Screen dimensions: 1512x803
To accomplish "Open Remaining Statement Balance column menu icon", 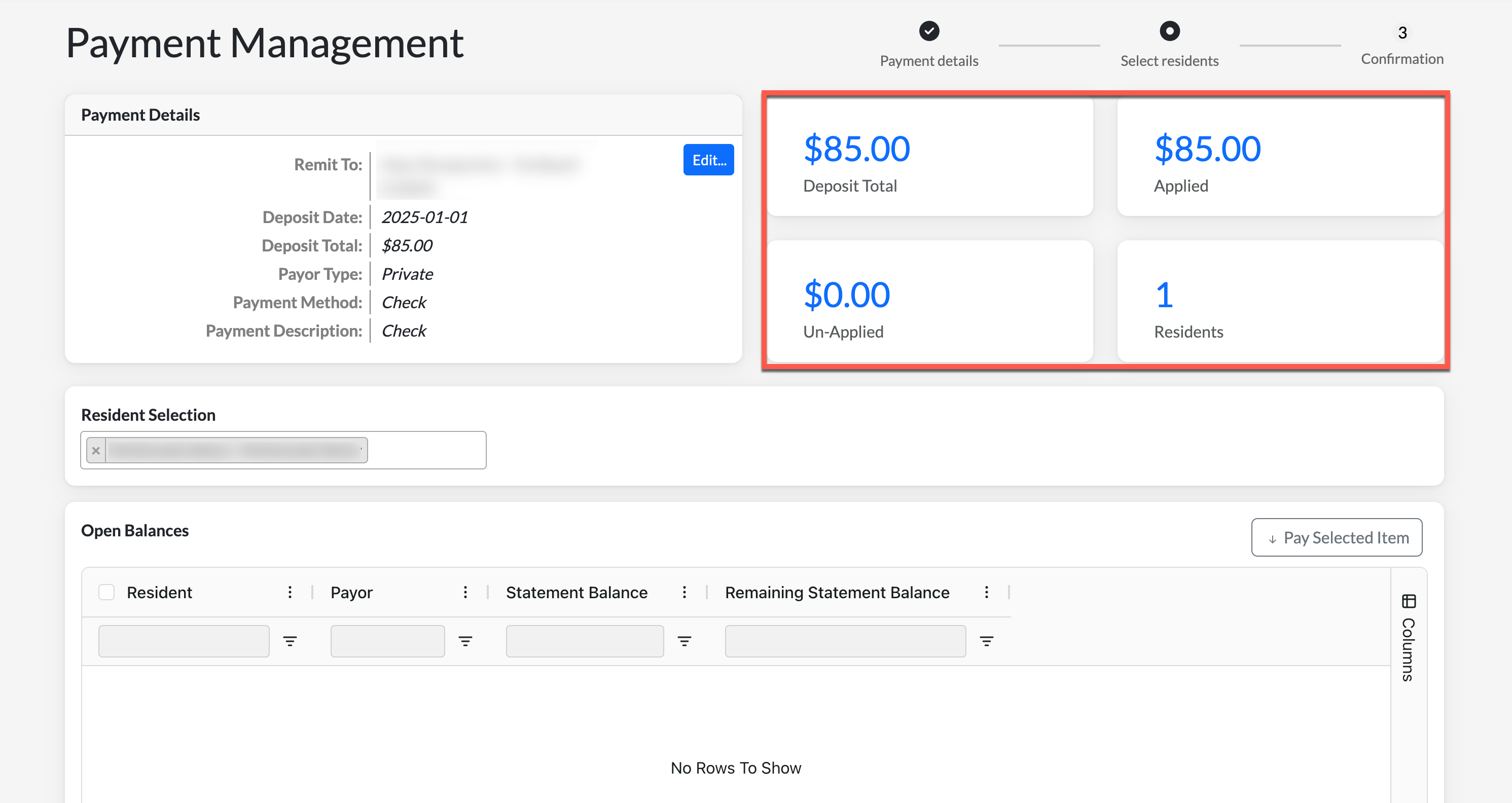I will click(987, 592).
